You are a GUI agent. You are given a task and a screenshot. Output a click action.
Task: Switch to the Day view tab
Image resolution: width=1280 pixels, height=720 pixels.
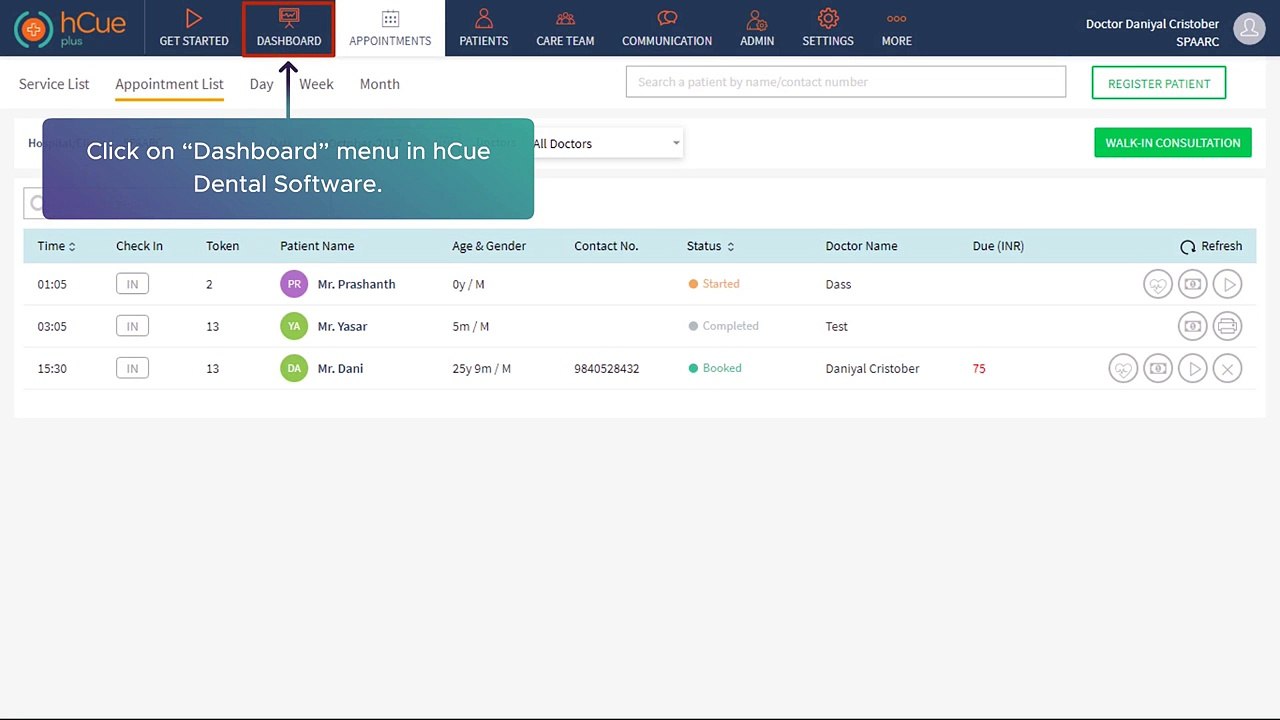point(261,84)
